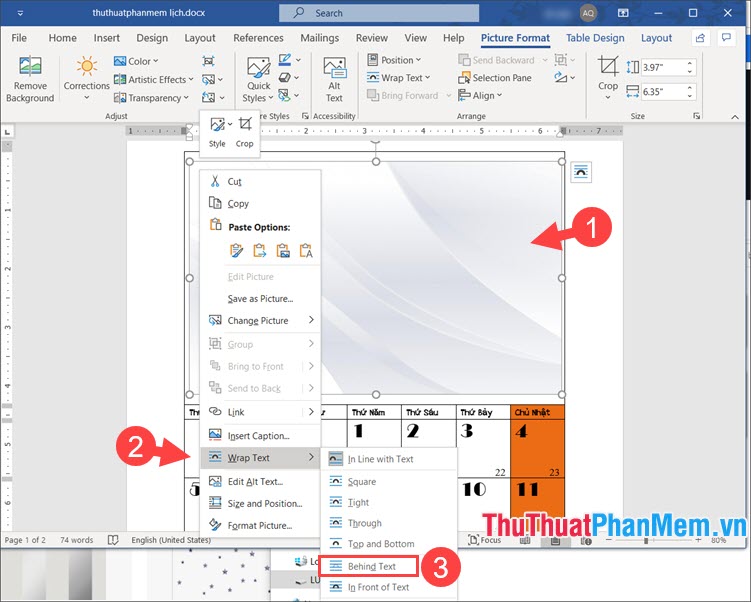Select Tight wrapping
Screen dimensions: 751x602
[388, 502]
